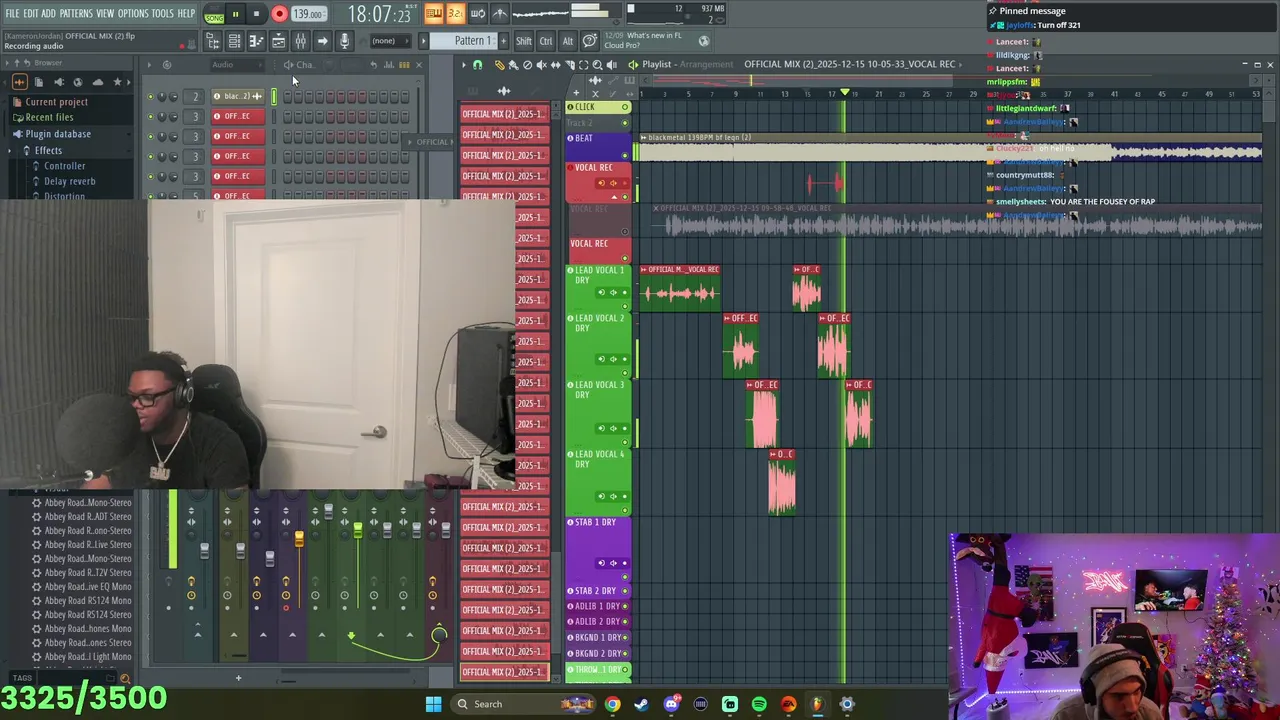Open the FILE menu
This screenshot has width=1280, height=720.
click(x=12, y=13)
